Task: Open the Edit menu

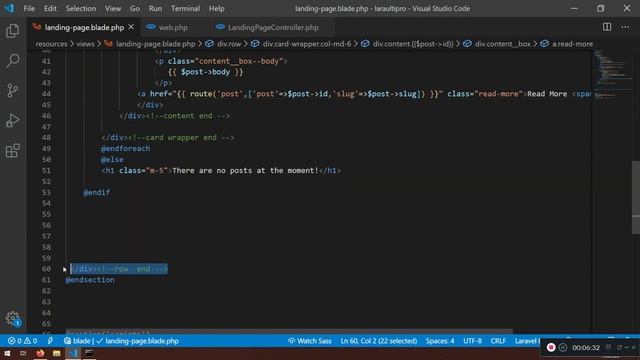Action: click(50, 8)
